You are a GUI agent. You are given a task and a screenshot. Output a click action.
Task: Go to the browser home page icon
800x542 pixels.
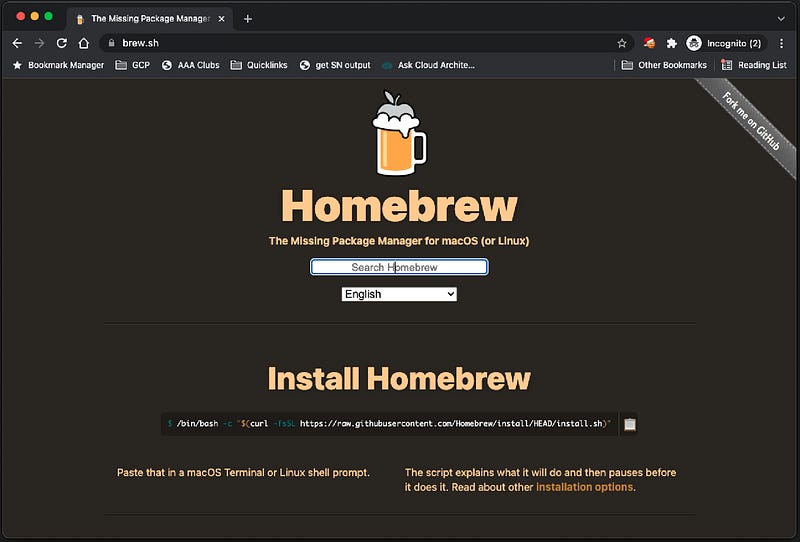[84, 43]
